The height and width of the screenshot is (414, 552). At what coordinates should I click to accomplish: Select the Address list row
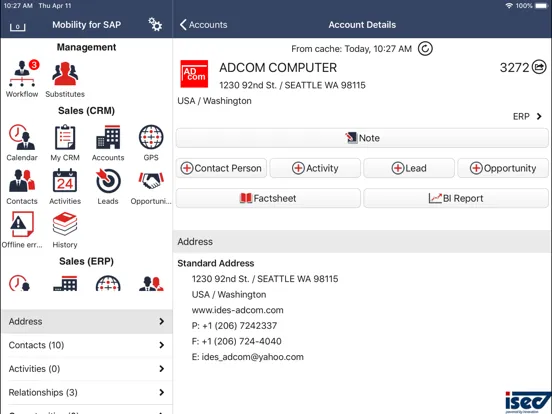(x=87, y=321)
